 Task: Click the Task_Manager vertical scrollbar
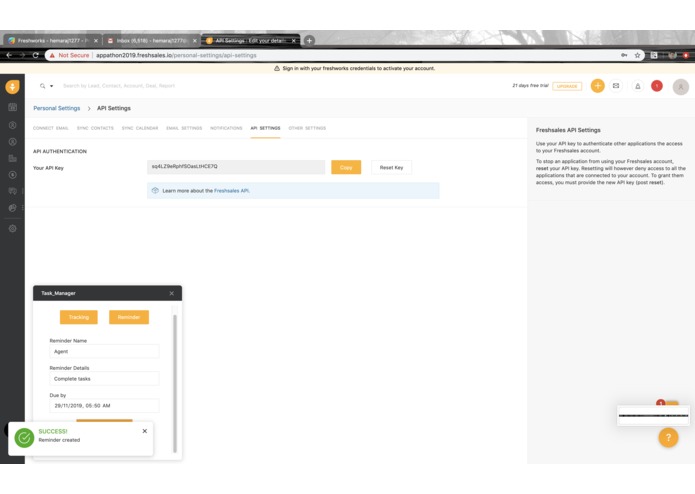point(175,383)
